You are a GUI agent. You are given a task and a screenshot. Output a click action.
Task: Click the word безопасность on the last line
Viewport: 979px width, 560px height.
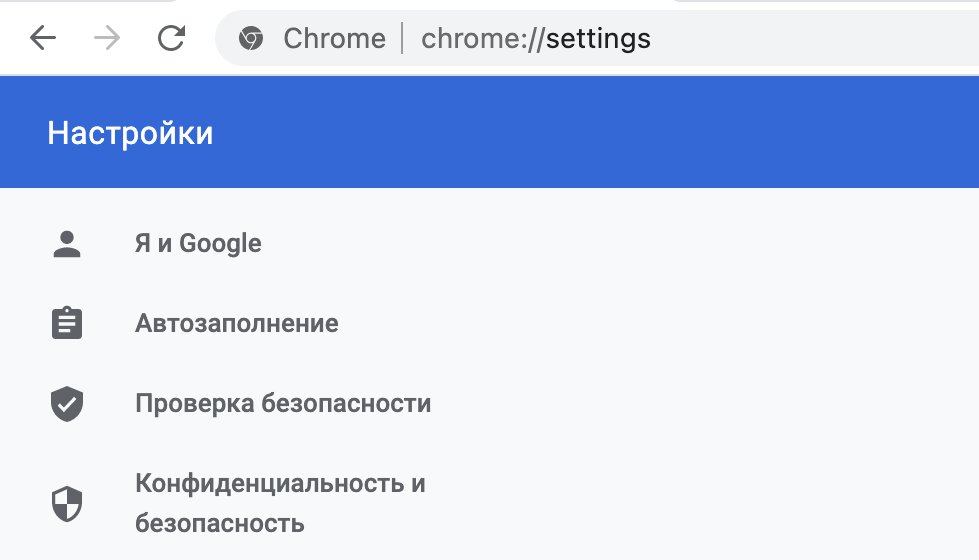point(220,523)
